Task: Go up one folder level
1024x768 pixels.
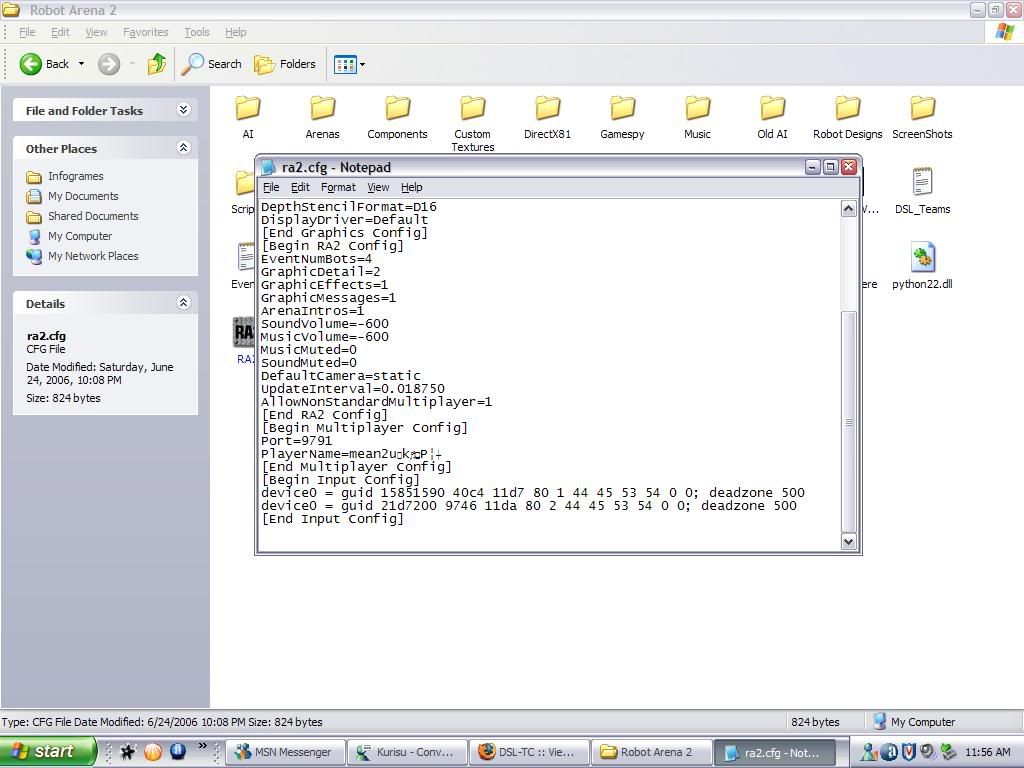Action: pyautogui.click(x=156, y=64)
